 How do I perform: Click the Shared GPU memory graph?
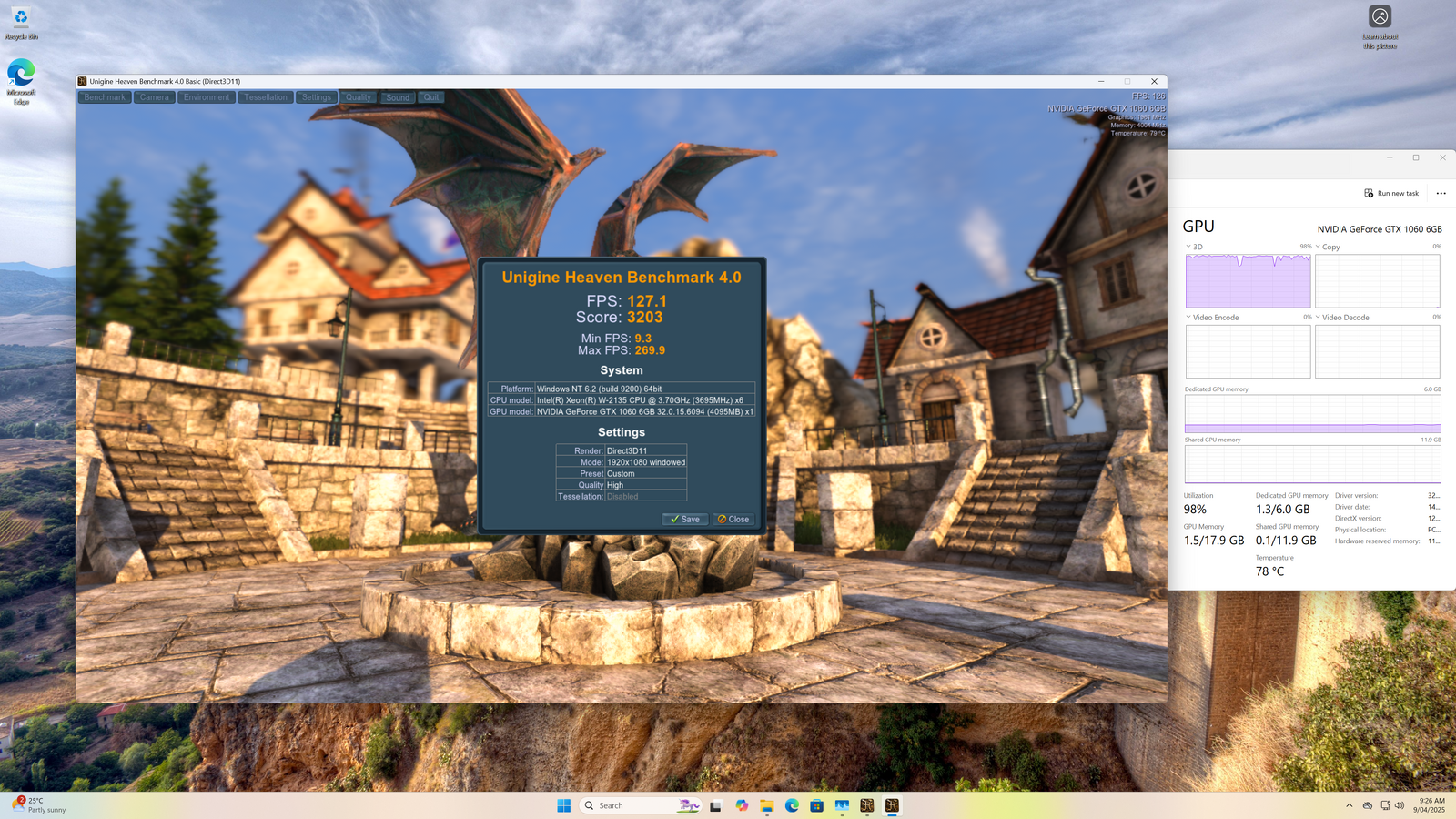click(1312, 464)
